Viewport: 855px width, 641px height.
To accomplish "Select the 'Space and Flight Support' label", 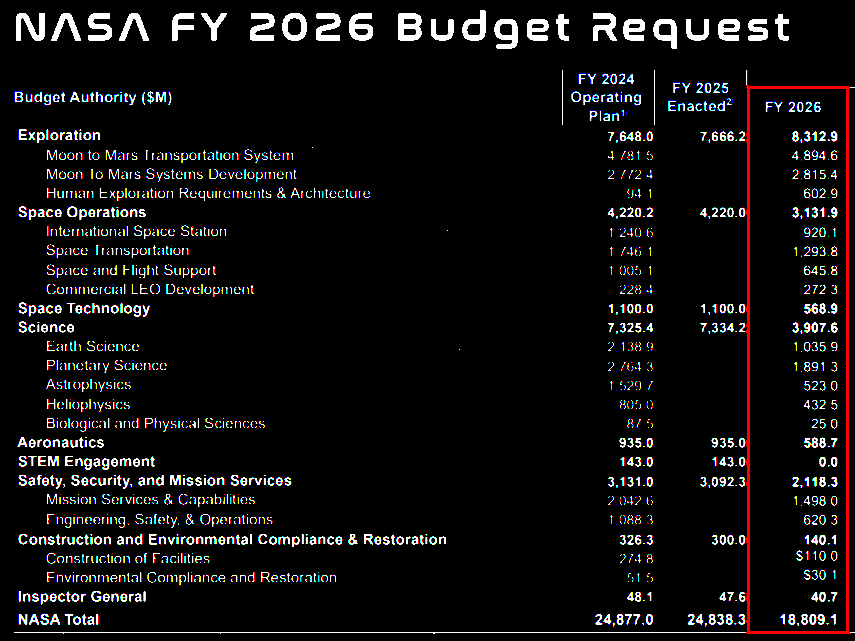I will coord(131,270).
